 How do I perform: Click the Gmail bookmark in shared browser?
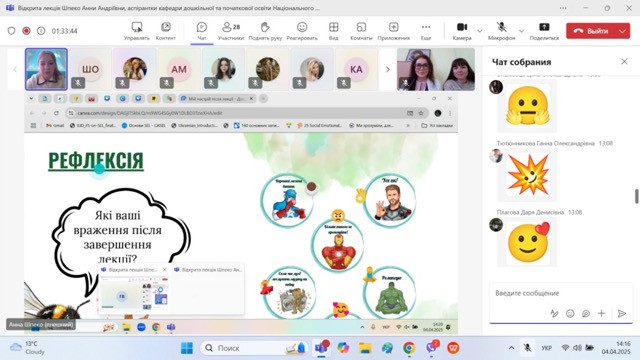click(x=55, y=125)
